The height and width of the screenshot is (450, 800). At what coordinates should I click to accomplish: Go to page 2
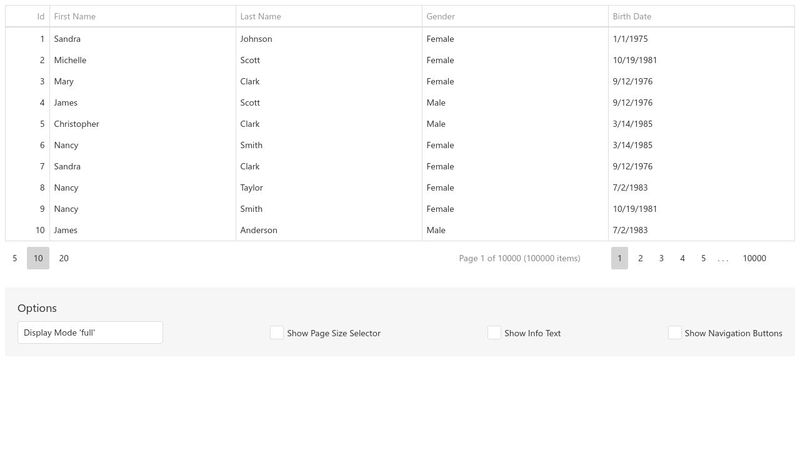[x=641, y=258]
